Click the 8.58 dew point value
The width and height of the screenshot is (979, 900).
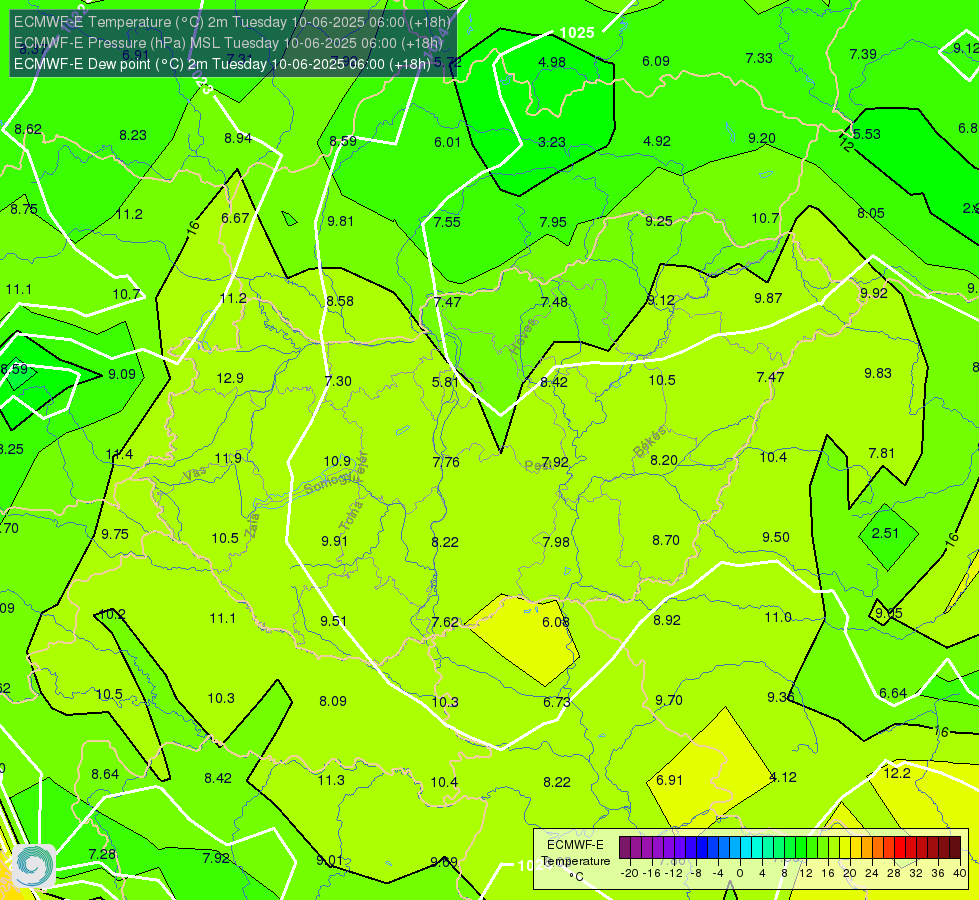(340, 301)
